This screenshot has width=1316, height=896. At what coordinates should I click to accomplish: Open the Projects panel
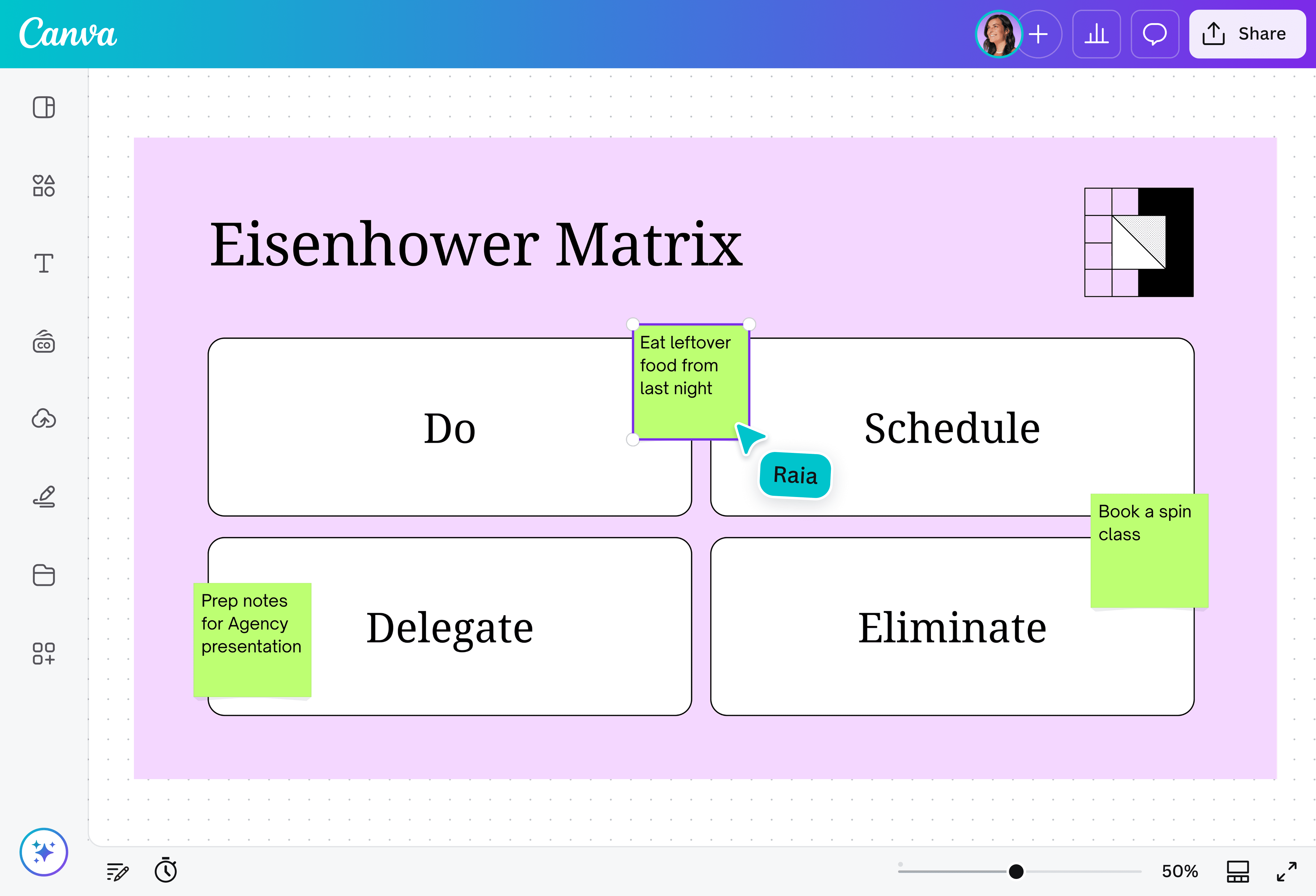click(44, 576)
